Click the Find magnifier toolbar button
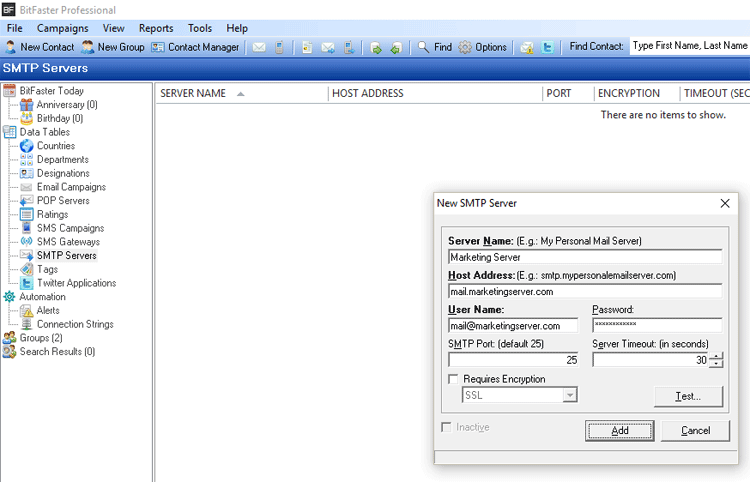 tap(434, 47)
